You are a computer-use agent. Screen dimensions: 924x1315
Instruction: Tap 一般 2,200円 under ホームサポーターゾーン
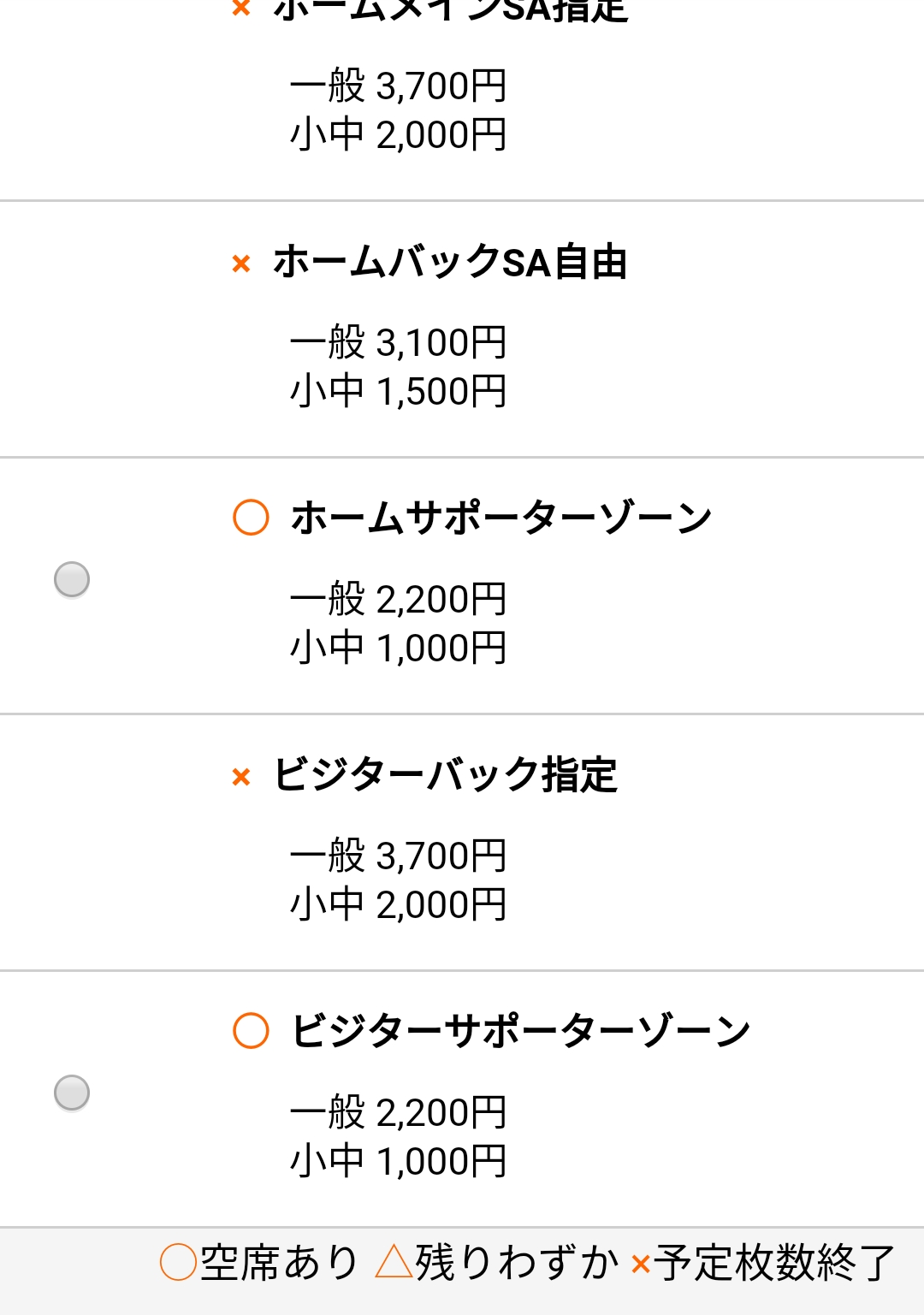click(x=399, y=599)
